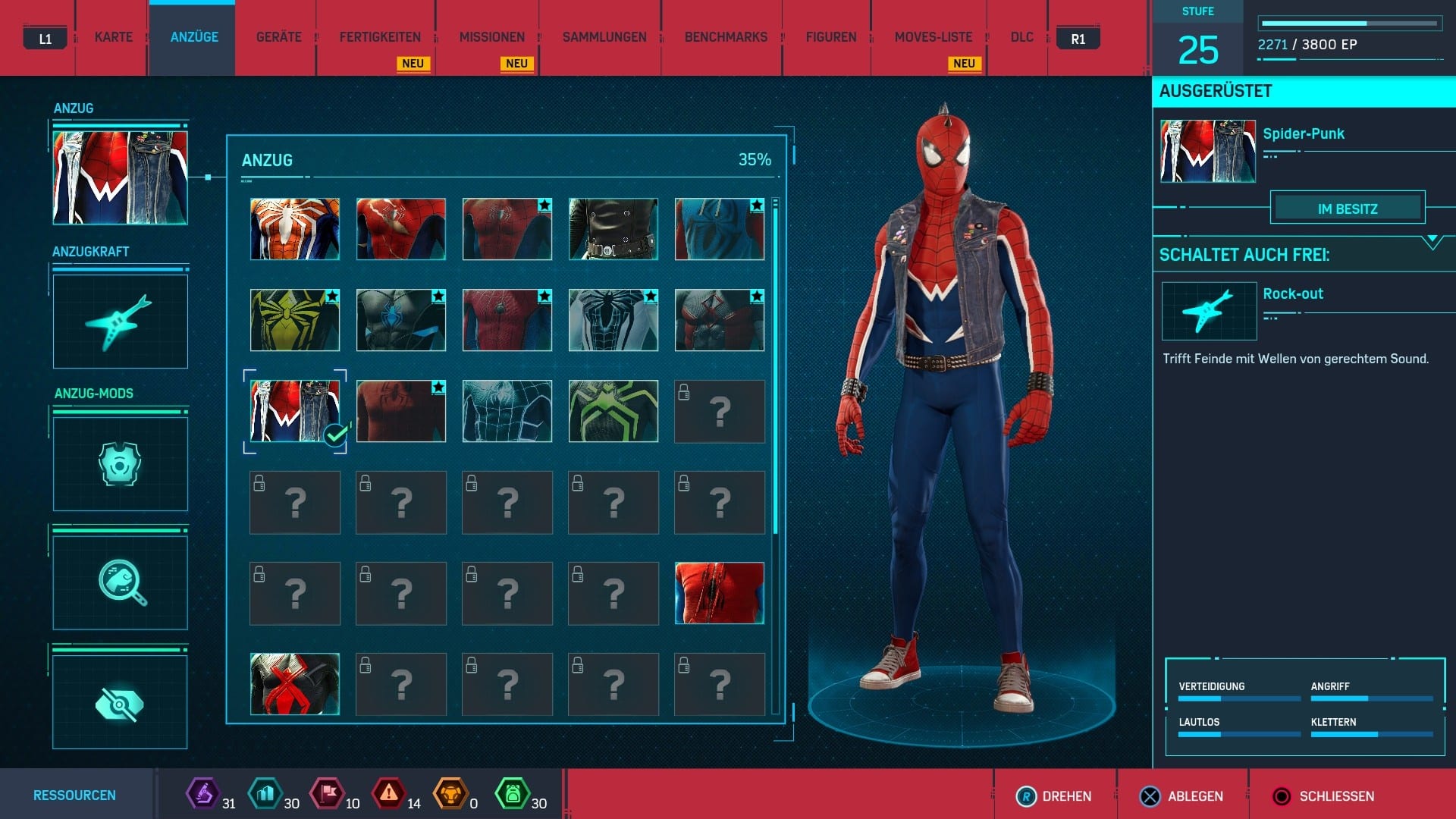
Task: Click the LAUTLOS stat bar
Action: pyautogui.click(x=1239, y=734)
